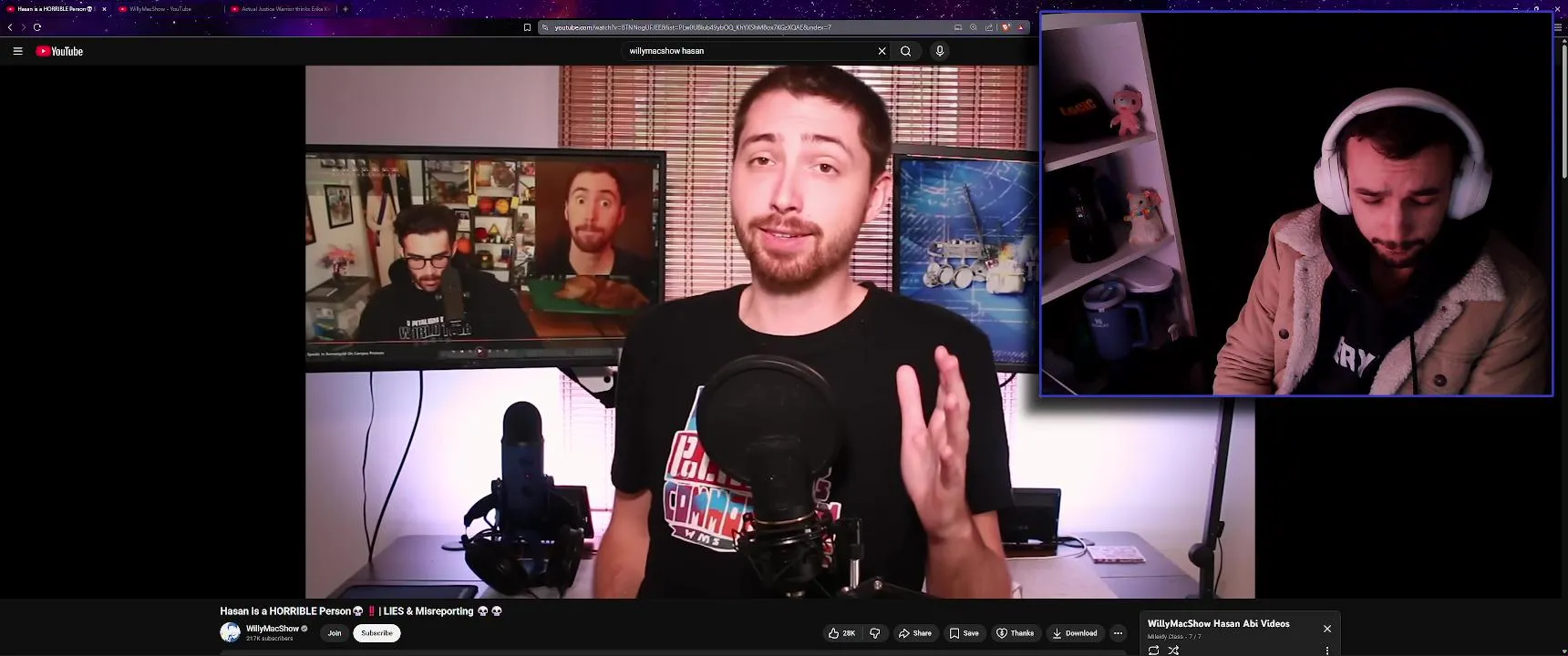This screenshot has width=1568, height=656.
Task: Toggle playlist shuffle
Action: point(1174,651)
